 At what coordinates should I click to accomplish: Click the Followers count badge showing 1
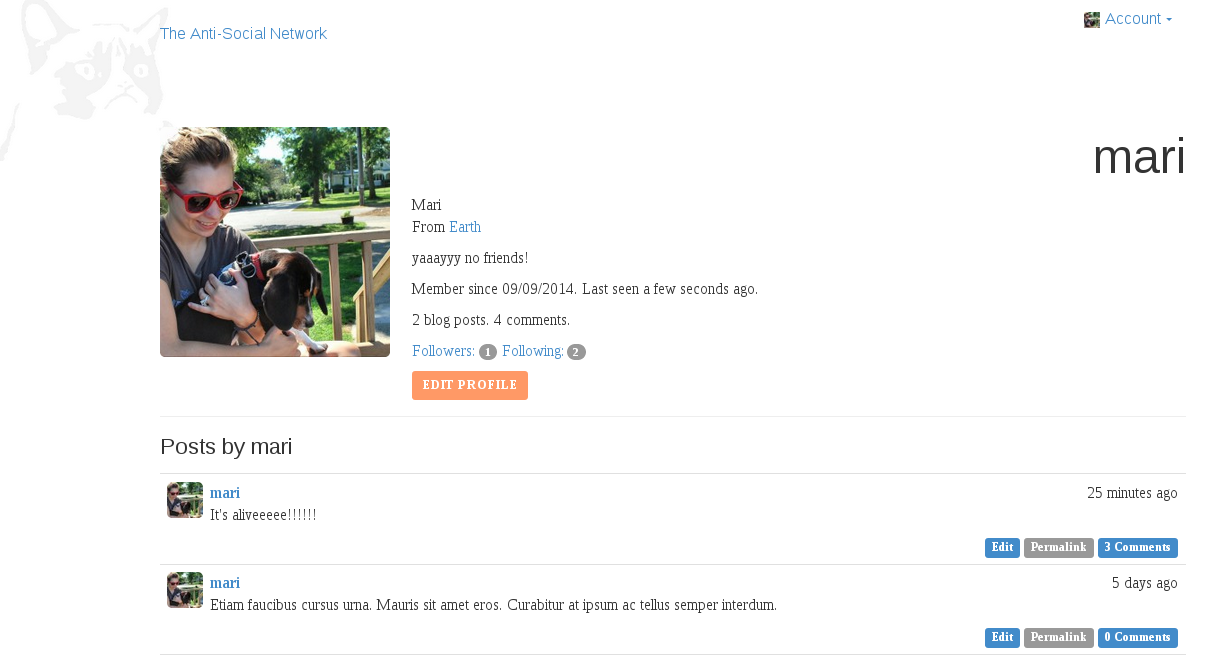pos(488,352)
